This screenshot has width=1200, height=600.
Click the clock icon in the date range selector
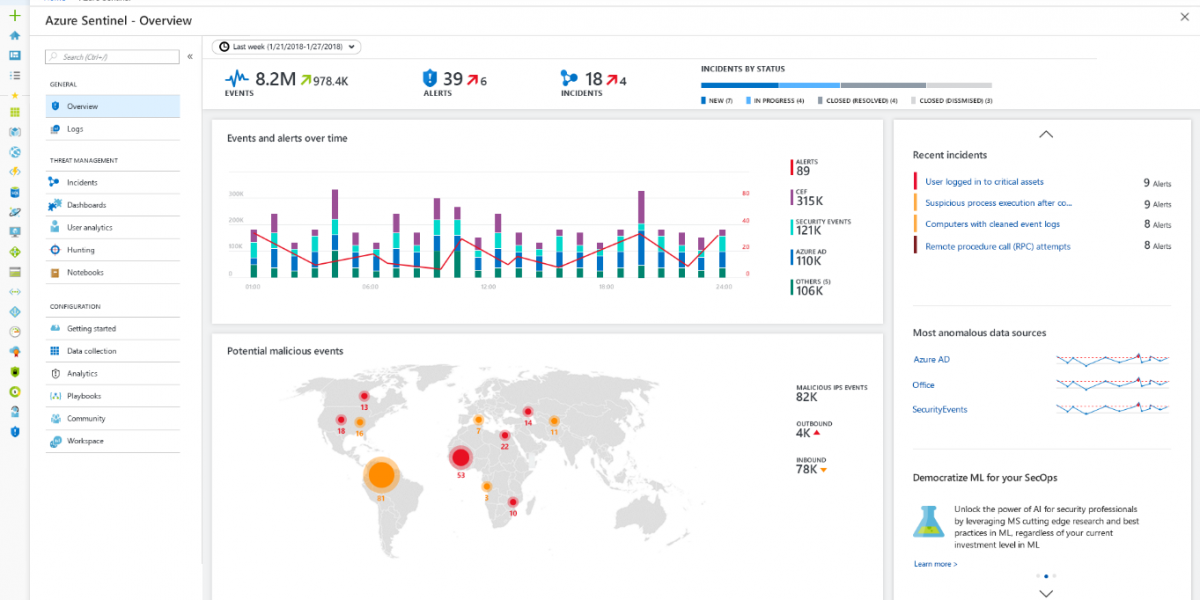click(224, 47)
